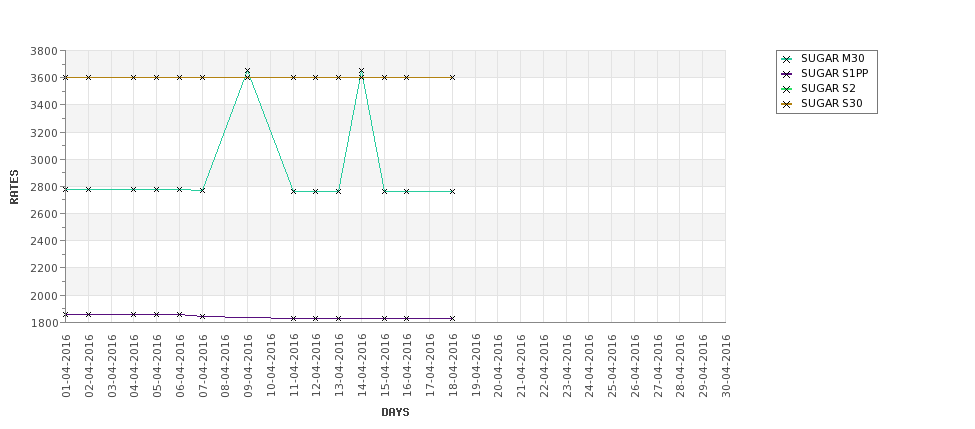The height and width of the screenshot is (429, 975).
Task: Click the green line data point on 18-04-2016
Action: pos(452,191)
